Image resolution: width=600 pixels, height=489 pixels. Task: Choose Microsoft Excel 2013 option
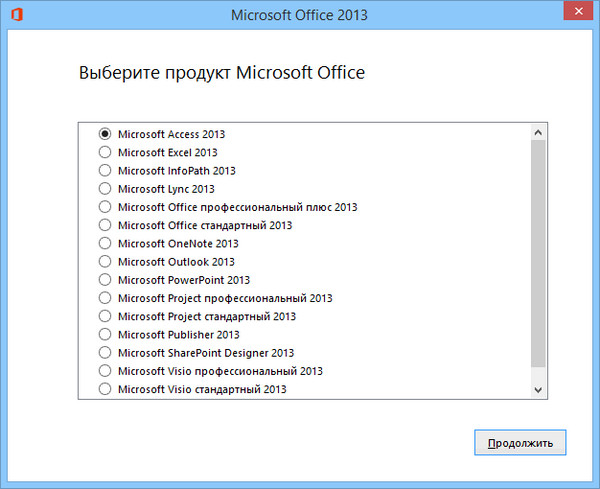coord(105,152)
